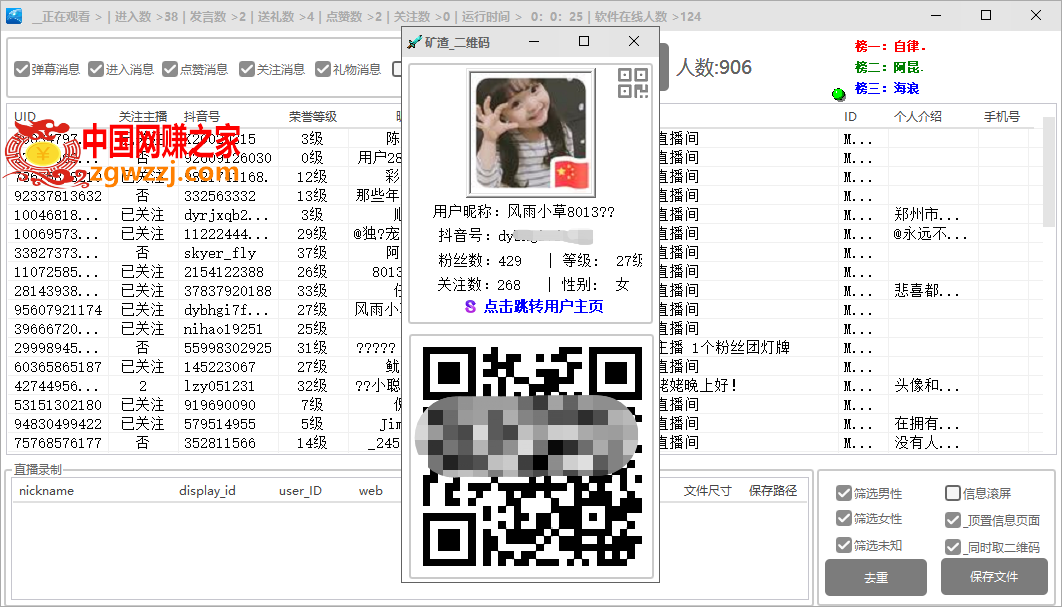Click the 抖音号 column header
1062x607 pixels.
click(202, 117)
